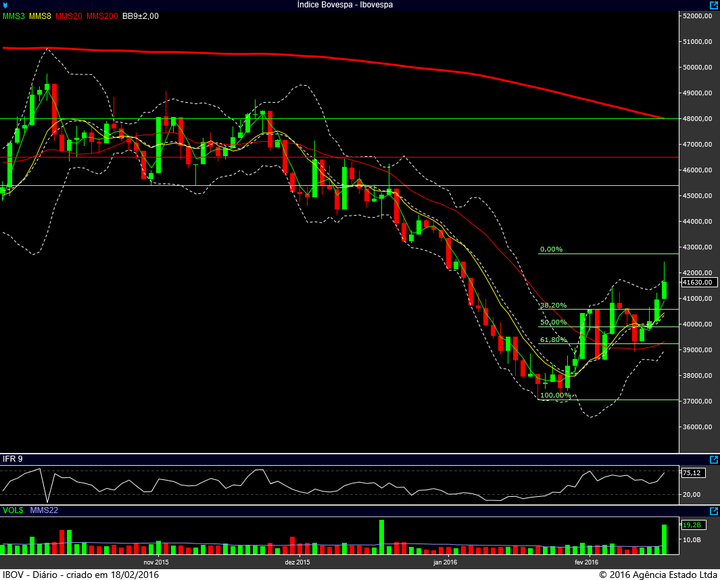Click the tallest green volume bar in late December

coord(382,537)
